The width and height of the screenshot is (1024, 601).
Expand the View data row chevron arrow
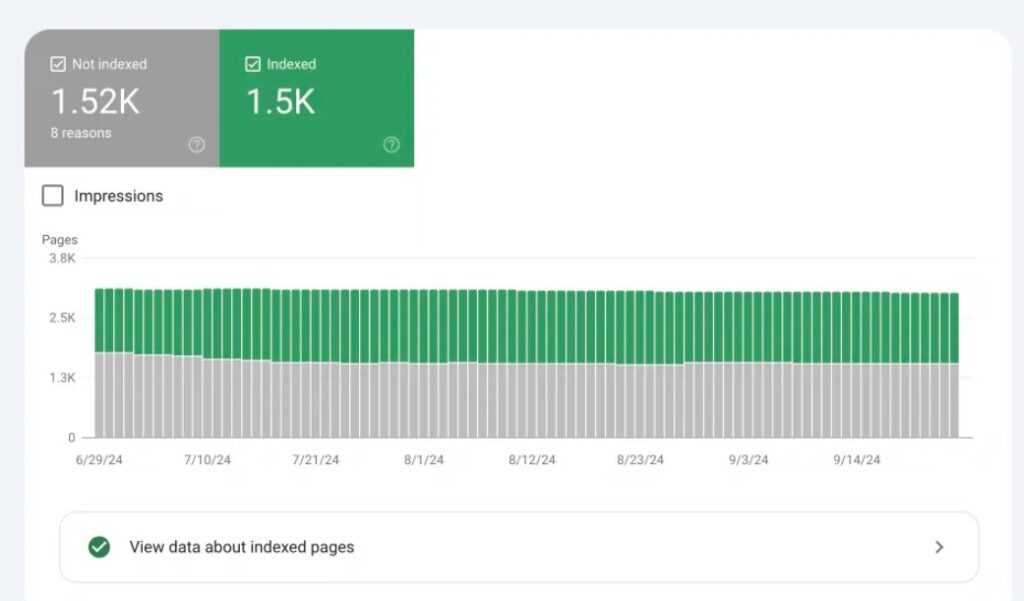coord(938,547)
